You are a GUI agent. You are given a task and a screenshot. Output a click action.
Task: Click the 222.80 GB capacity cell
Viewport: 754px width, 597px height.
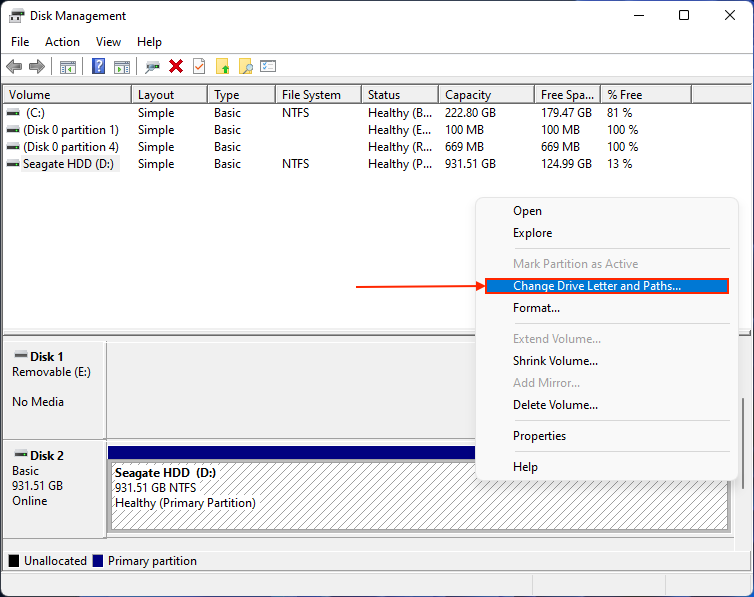(x=470, y=113)
